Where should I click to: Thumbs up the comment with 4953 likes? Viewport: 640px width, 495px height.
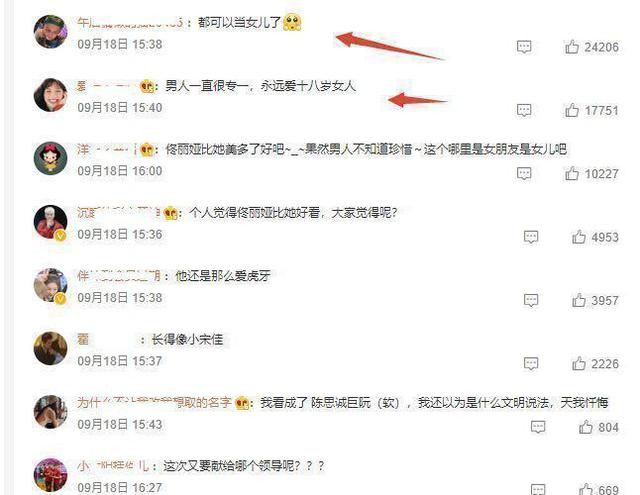pos(579,237)
